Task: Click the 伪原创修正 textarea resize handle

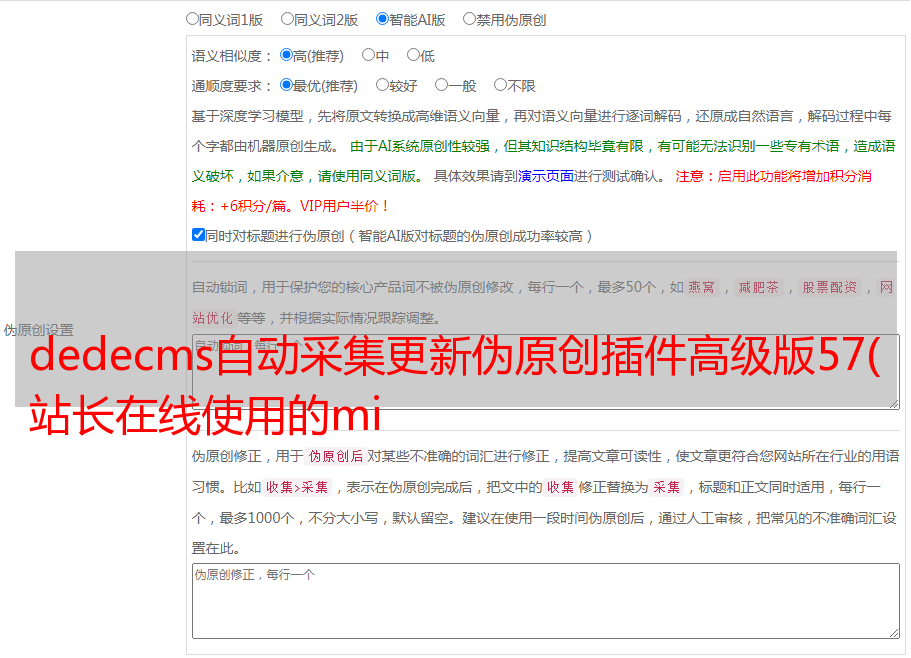Action: pyautogui.click(x=894, y=633)
